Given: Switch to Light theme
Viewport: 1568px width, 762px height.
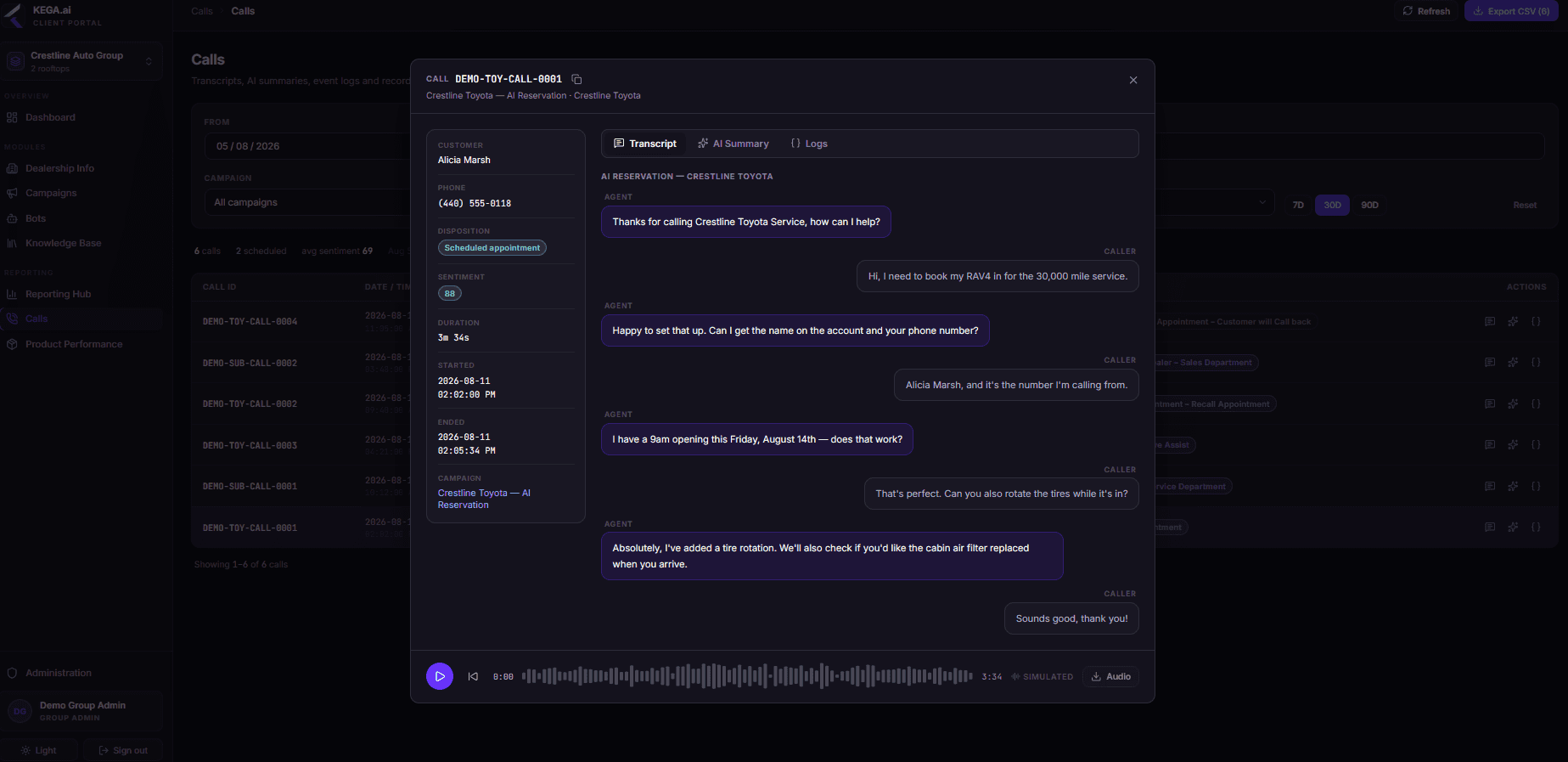Looking at the screenshot, I should click(39, 750).
